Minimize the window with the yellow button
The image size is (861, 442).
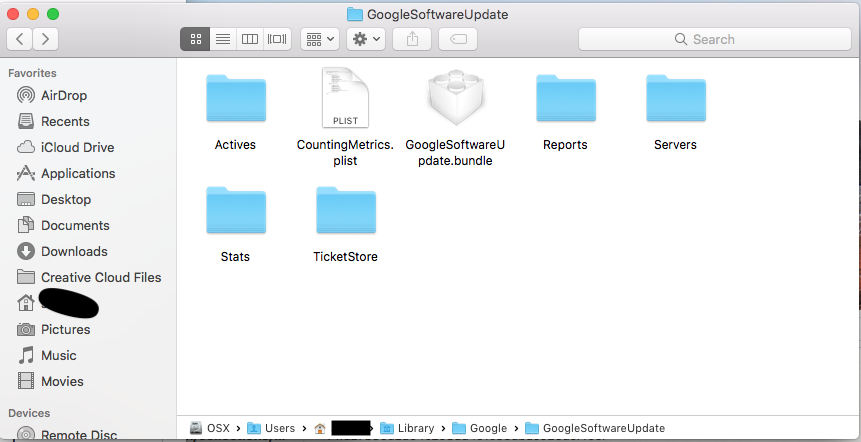(x=33, y=14)
